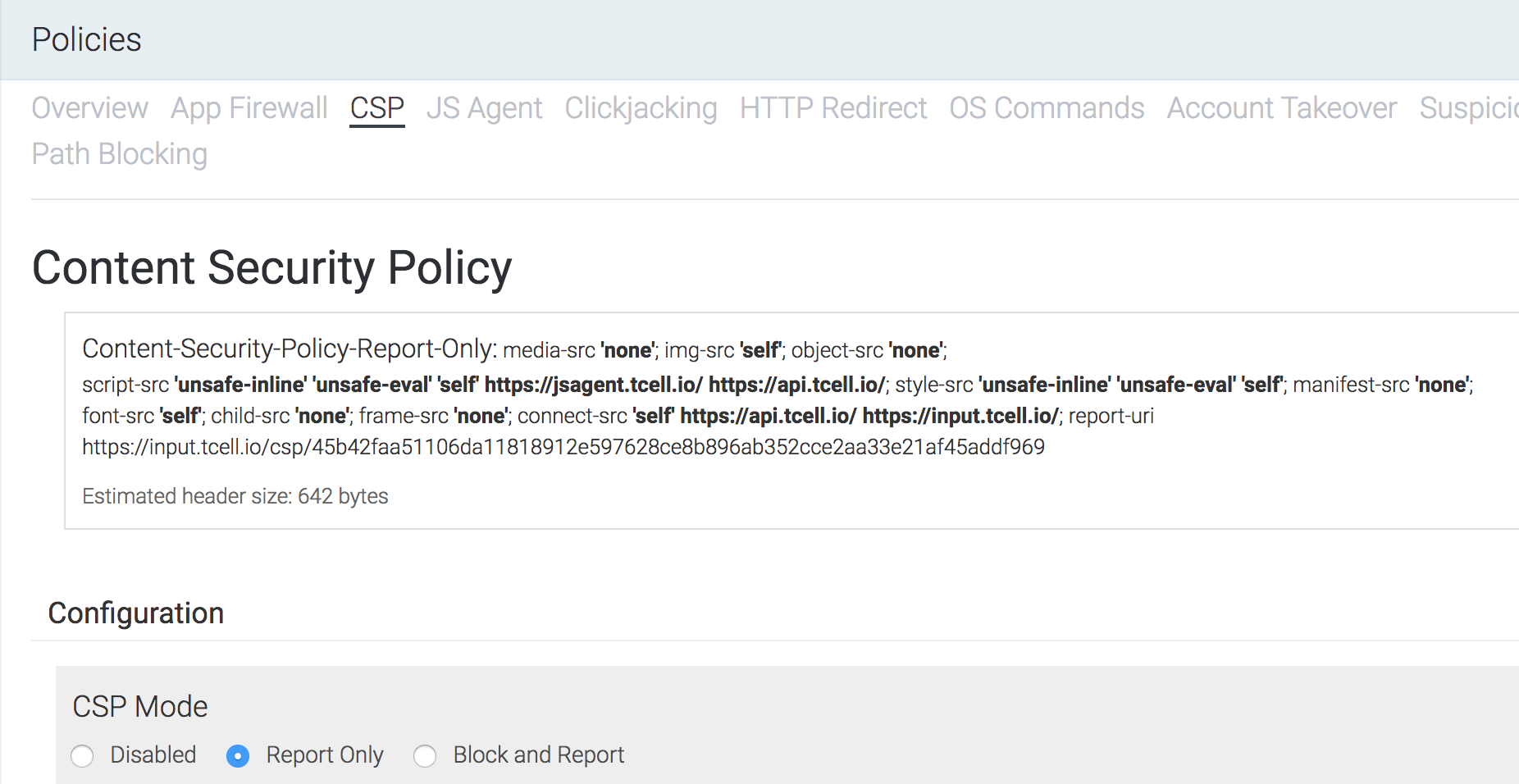
Task: Switch to HTTP Redirect tab
Action: [832, 108]
